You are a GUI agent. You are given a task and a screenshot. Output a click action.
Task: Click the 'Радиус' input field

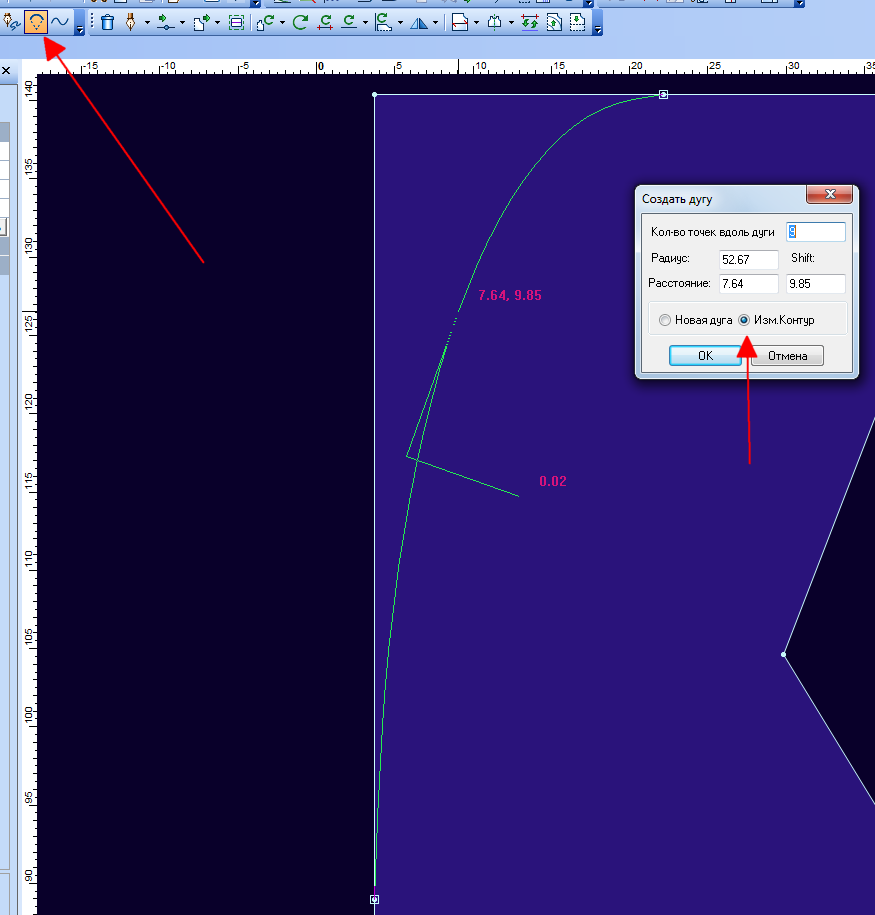point(749,259)
